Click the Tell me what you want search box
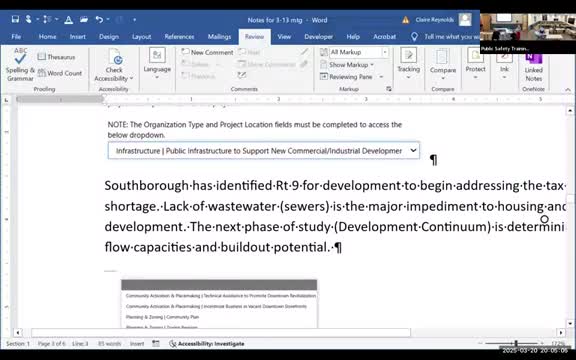Image resolution: width=576 pixels, height=360 pixels. pos(445,37)
